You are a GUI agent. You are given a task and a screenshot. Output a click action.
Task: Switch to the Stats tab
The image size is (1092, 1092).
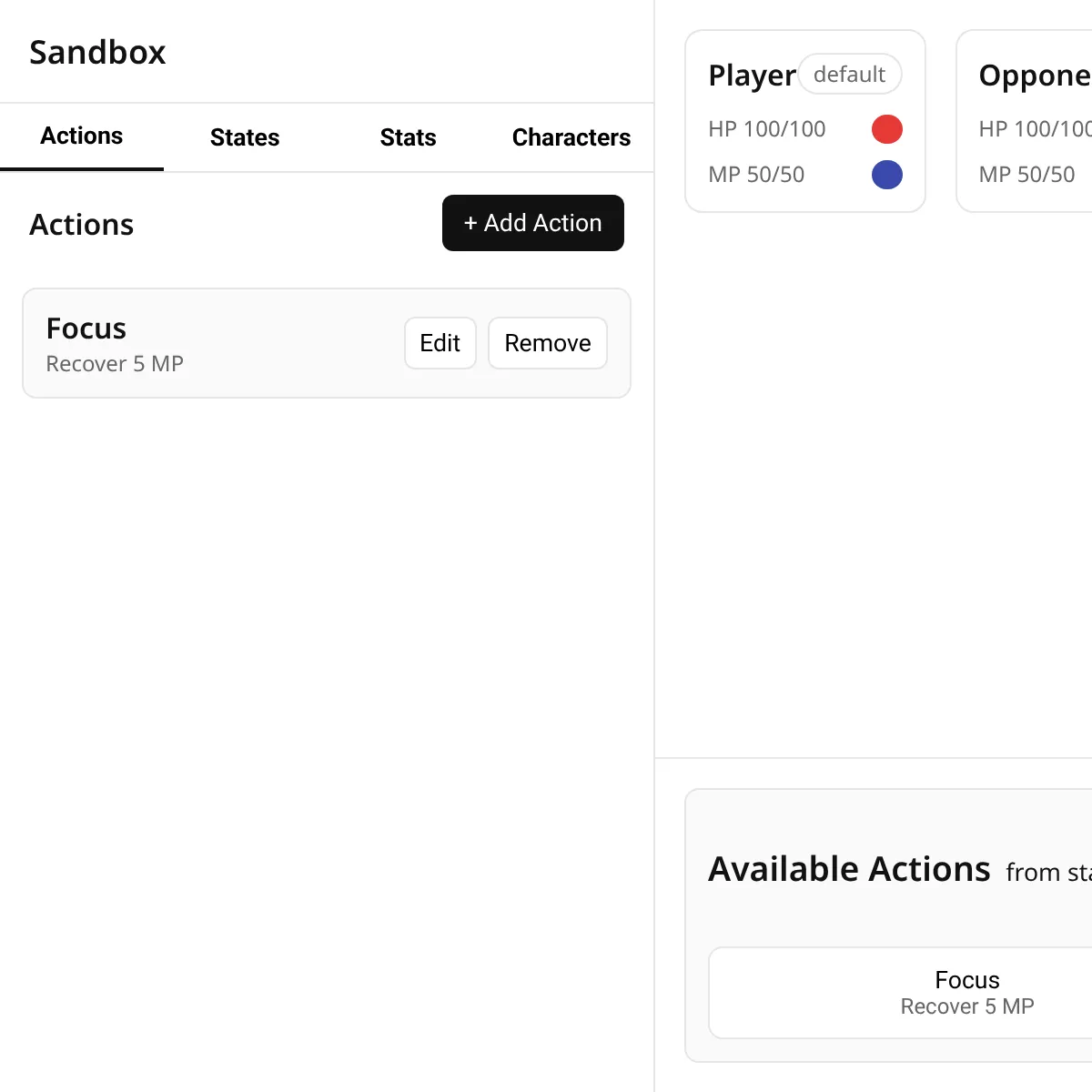(408, 137)
